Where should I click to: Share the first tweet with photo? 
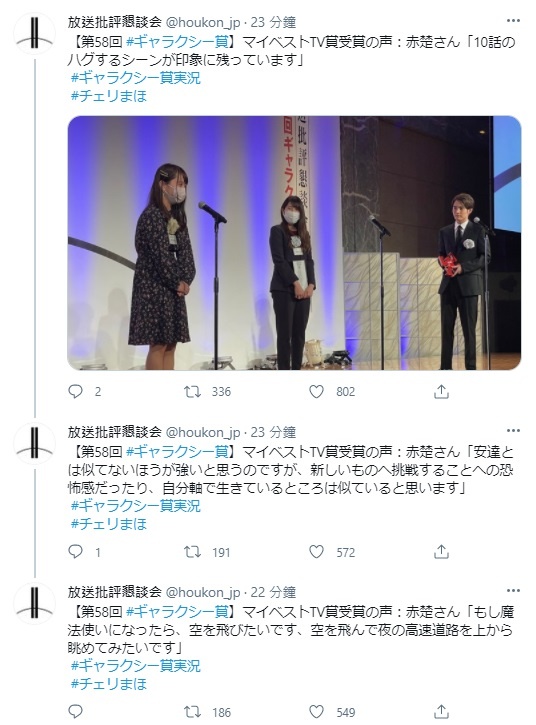tap(441, 392)
